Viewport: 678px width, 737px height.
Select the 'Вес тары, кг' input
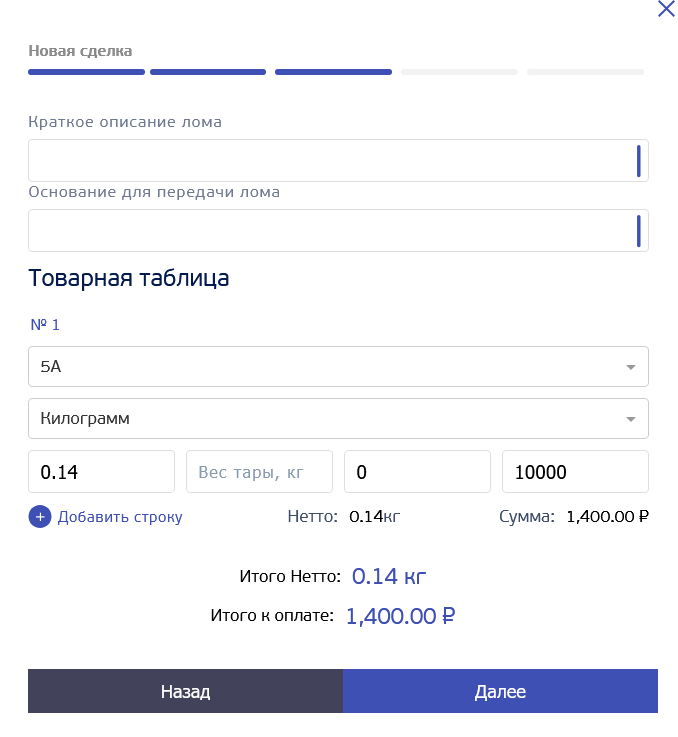(x=259, y=472)
